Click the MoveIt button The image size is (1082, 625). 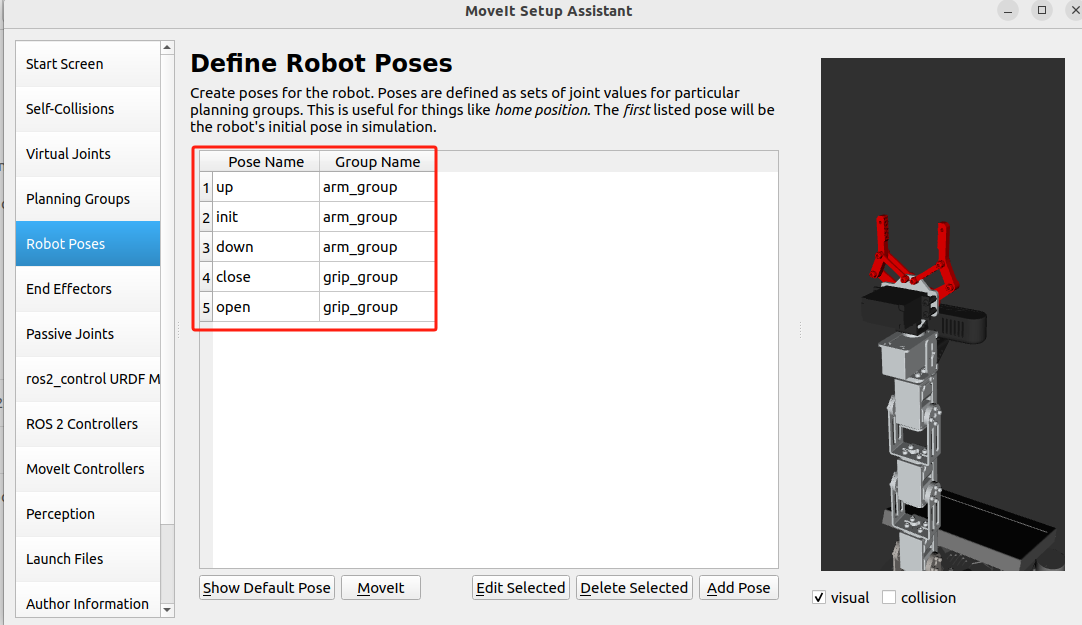[381, 588]
